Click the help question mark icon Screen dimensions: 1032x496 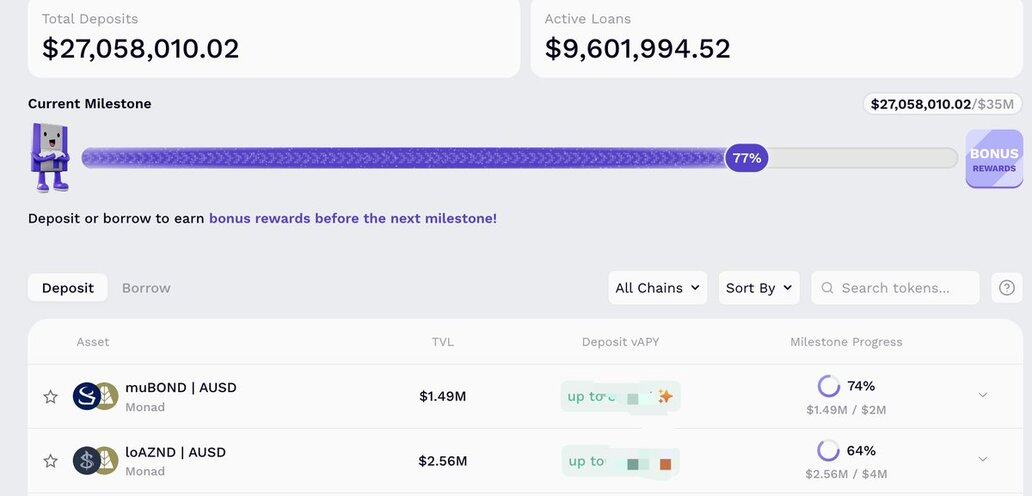(1007, 288)
